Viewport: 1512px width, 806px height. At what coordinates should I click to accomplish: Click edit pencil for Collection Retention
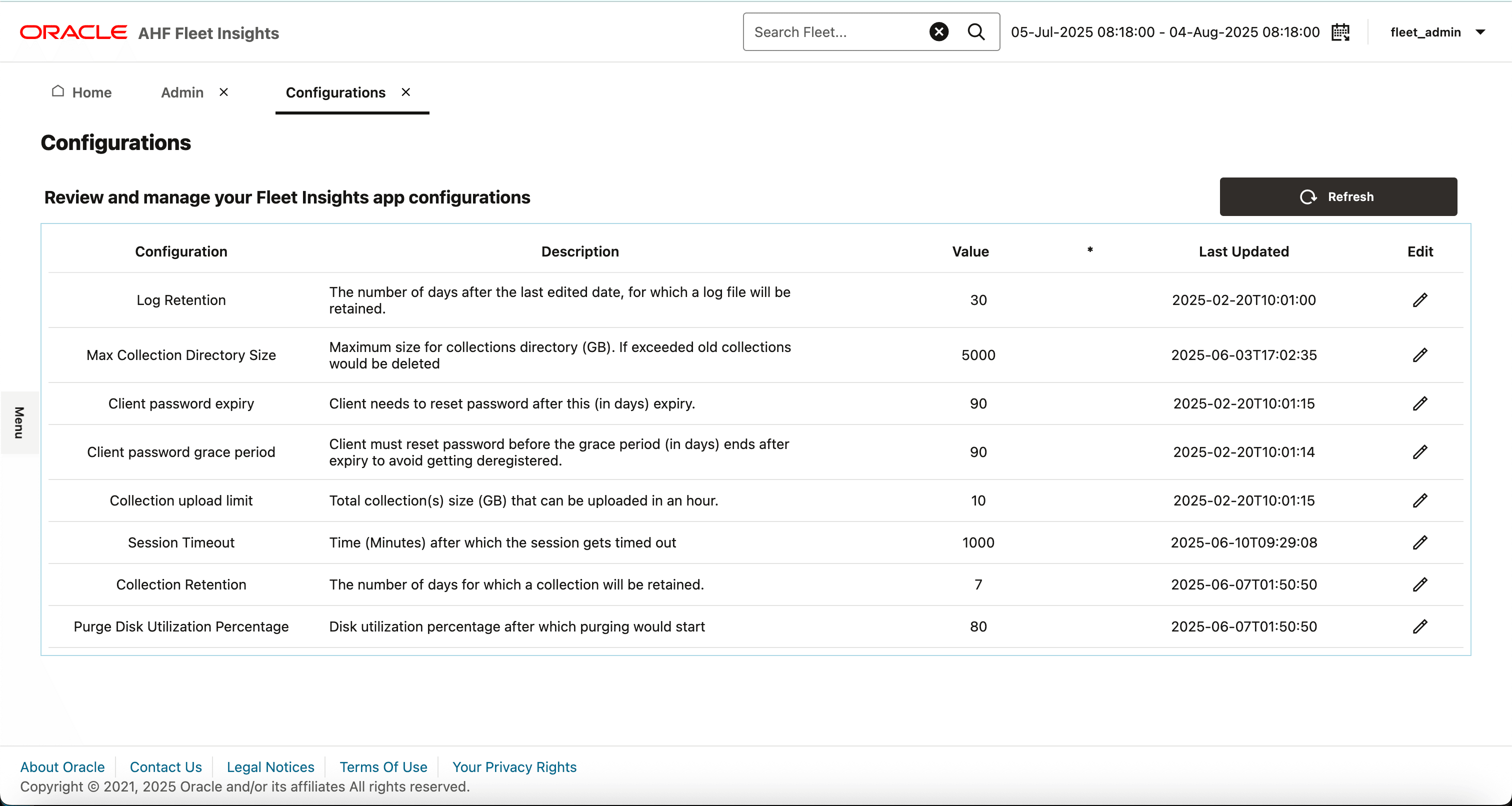click(1419, 584)
